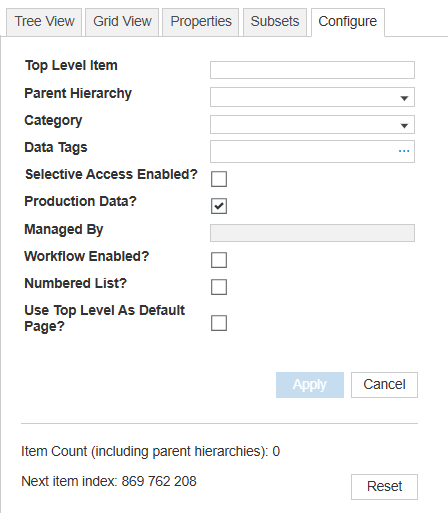Expand the Parent Hierarchy dropdown arrow
The height and width of the screenshot is (513, 448).
tap(404, 98)
